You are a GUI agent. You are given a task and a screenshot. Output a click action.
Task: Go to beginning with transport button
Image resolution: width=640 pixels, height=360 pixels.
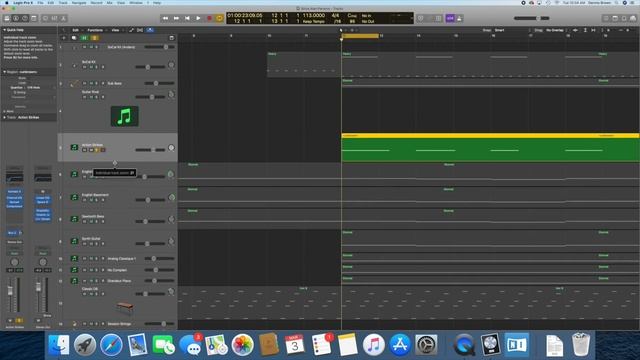[187, 18]
